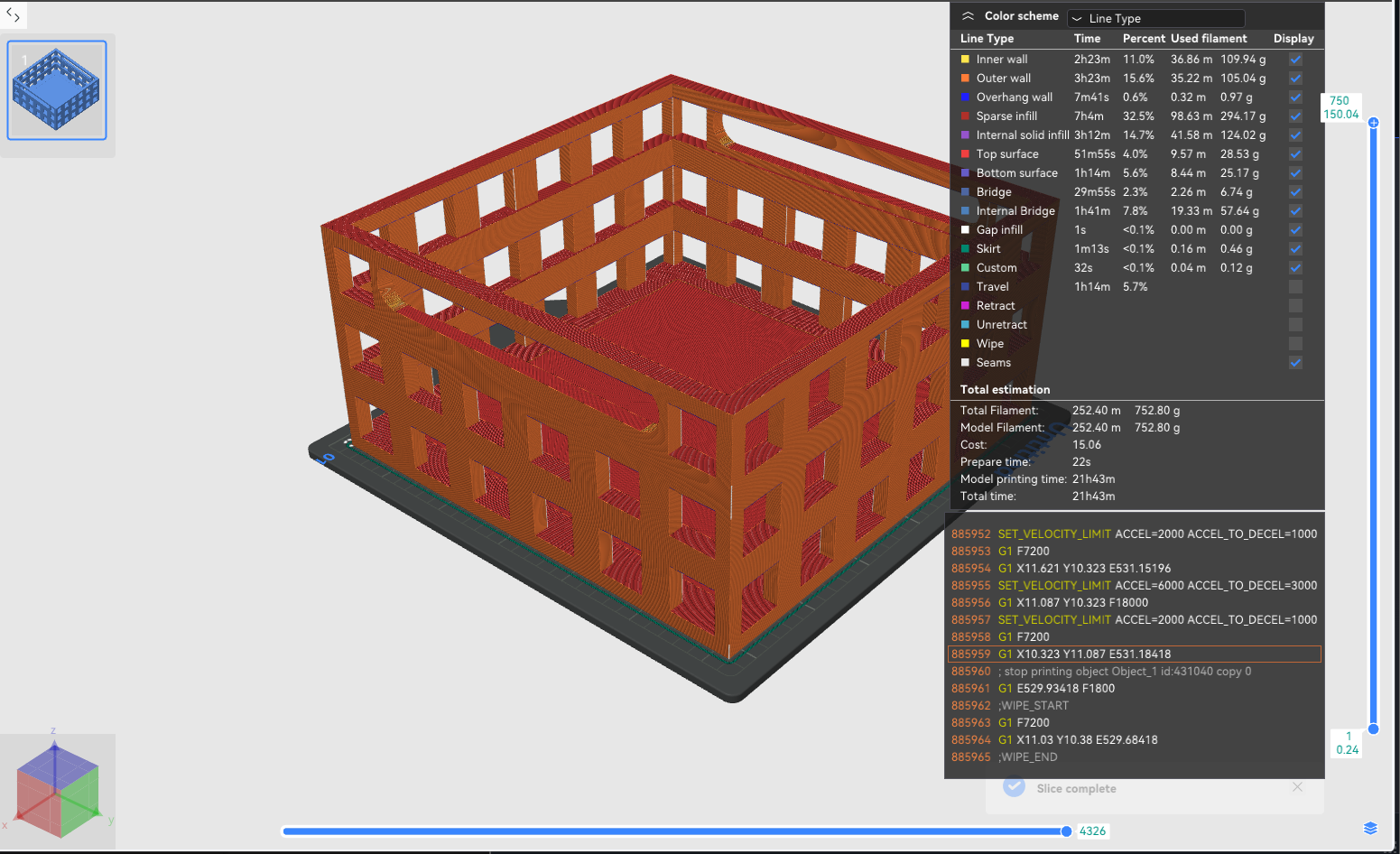The image size is (1400, 854).
Task: Toggle display of Bridge lines
Action: click(x=1295, y=192)
